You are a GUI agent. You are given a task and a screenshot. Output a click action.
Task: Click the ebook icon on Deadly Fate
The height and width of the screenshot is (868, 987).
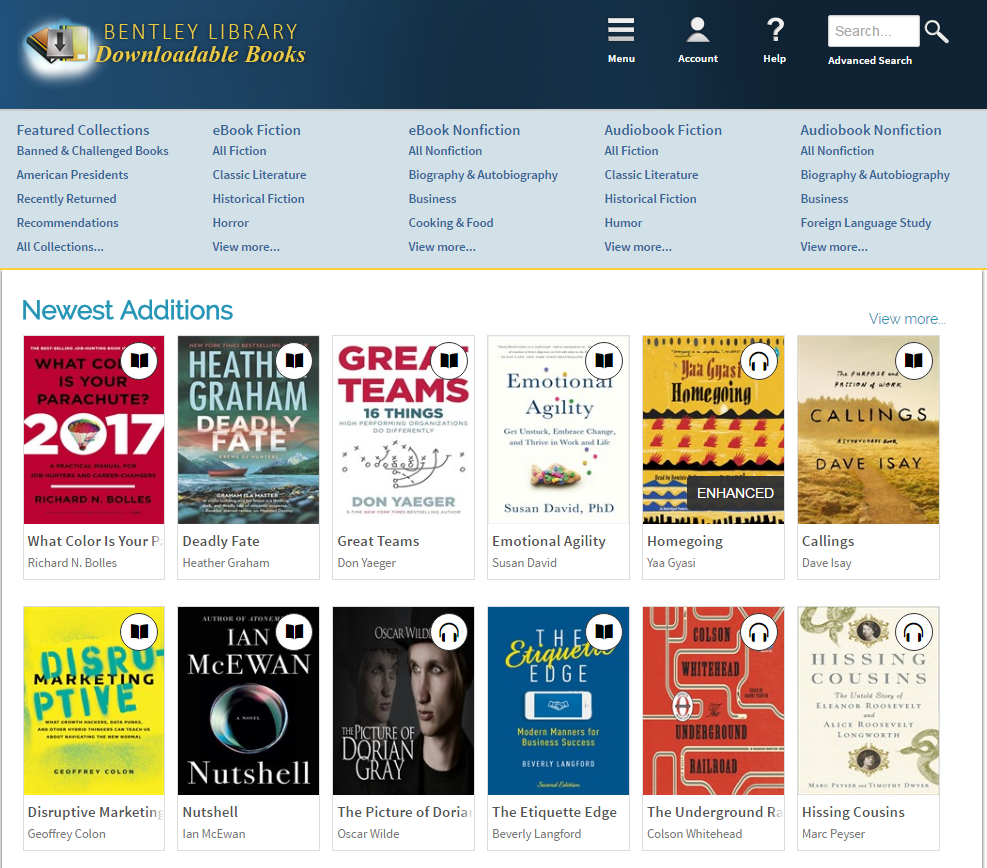point(294,360)
